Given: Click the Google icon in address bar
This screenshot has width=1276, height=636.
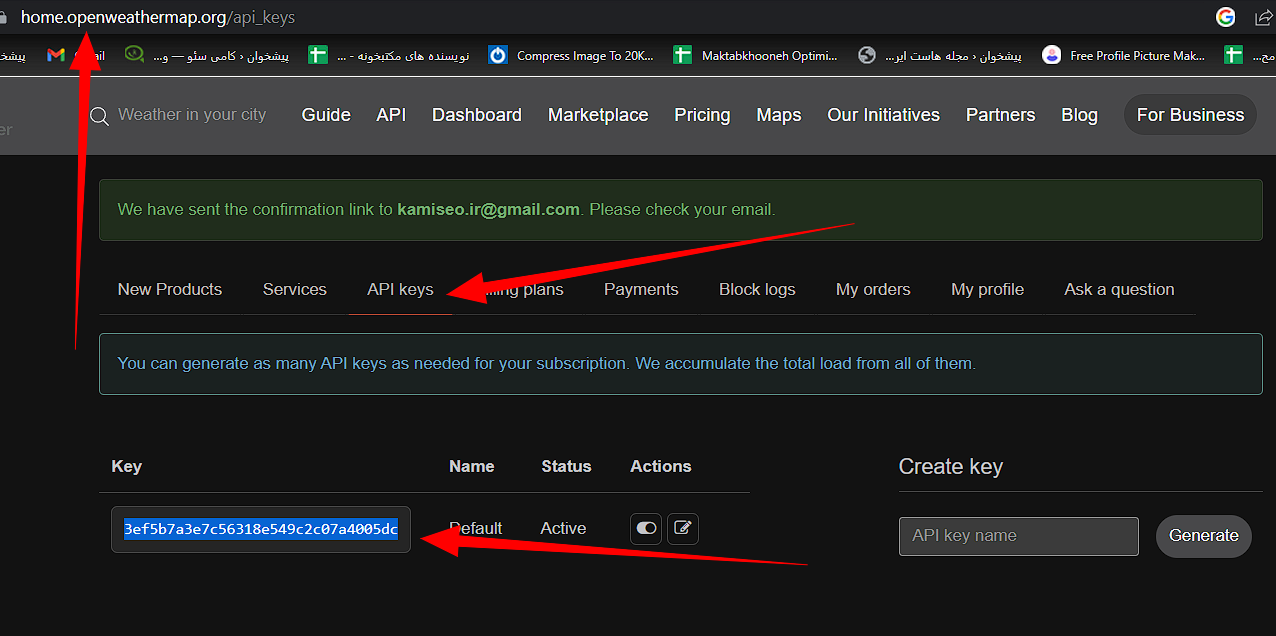Looking at the screenshot, I should click(x=1225, y=17).
